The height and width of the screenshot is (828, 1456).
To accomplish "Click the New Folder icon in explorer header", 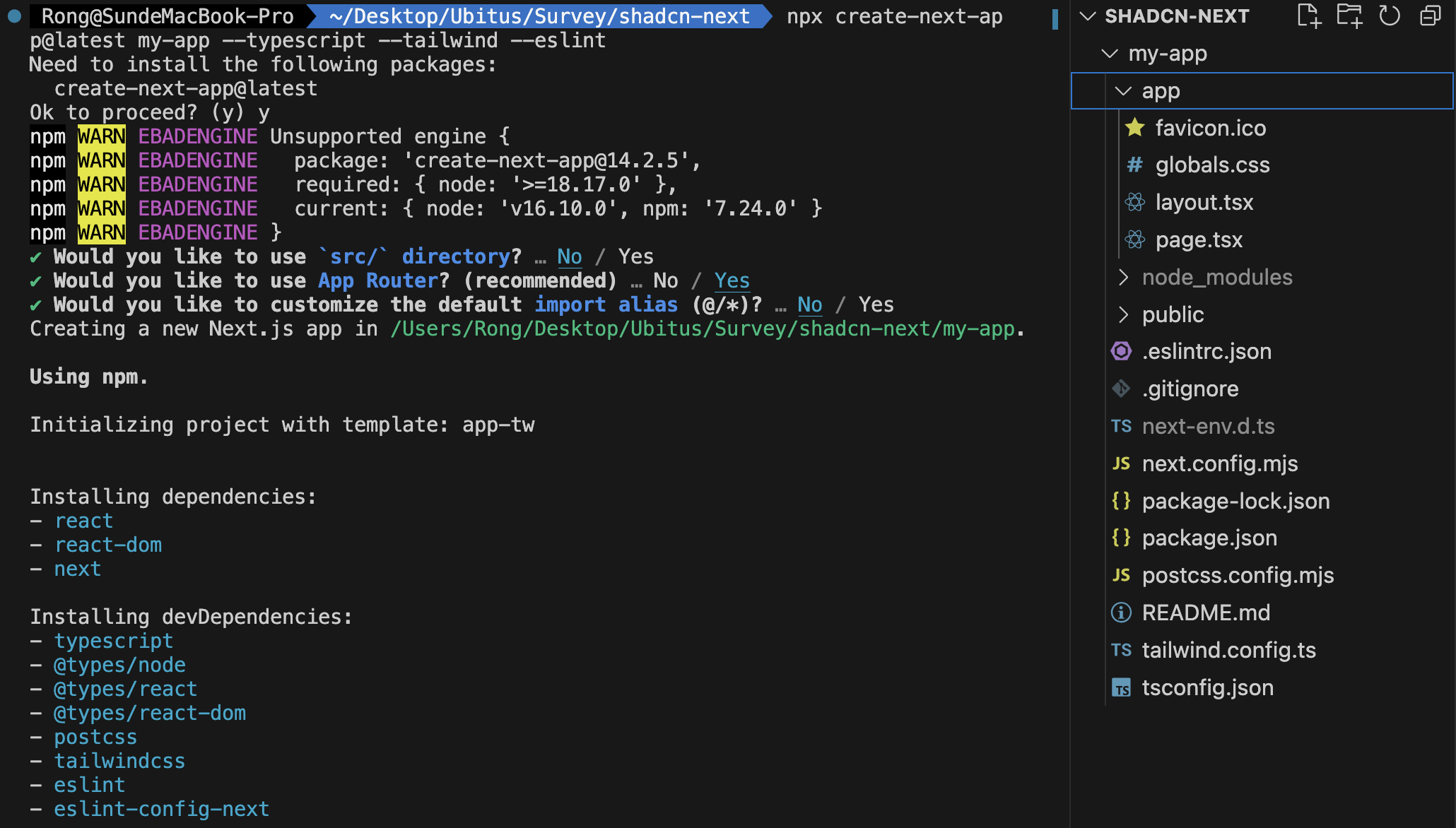I will pos(1349,16).
